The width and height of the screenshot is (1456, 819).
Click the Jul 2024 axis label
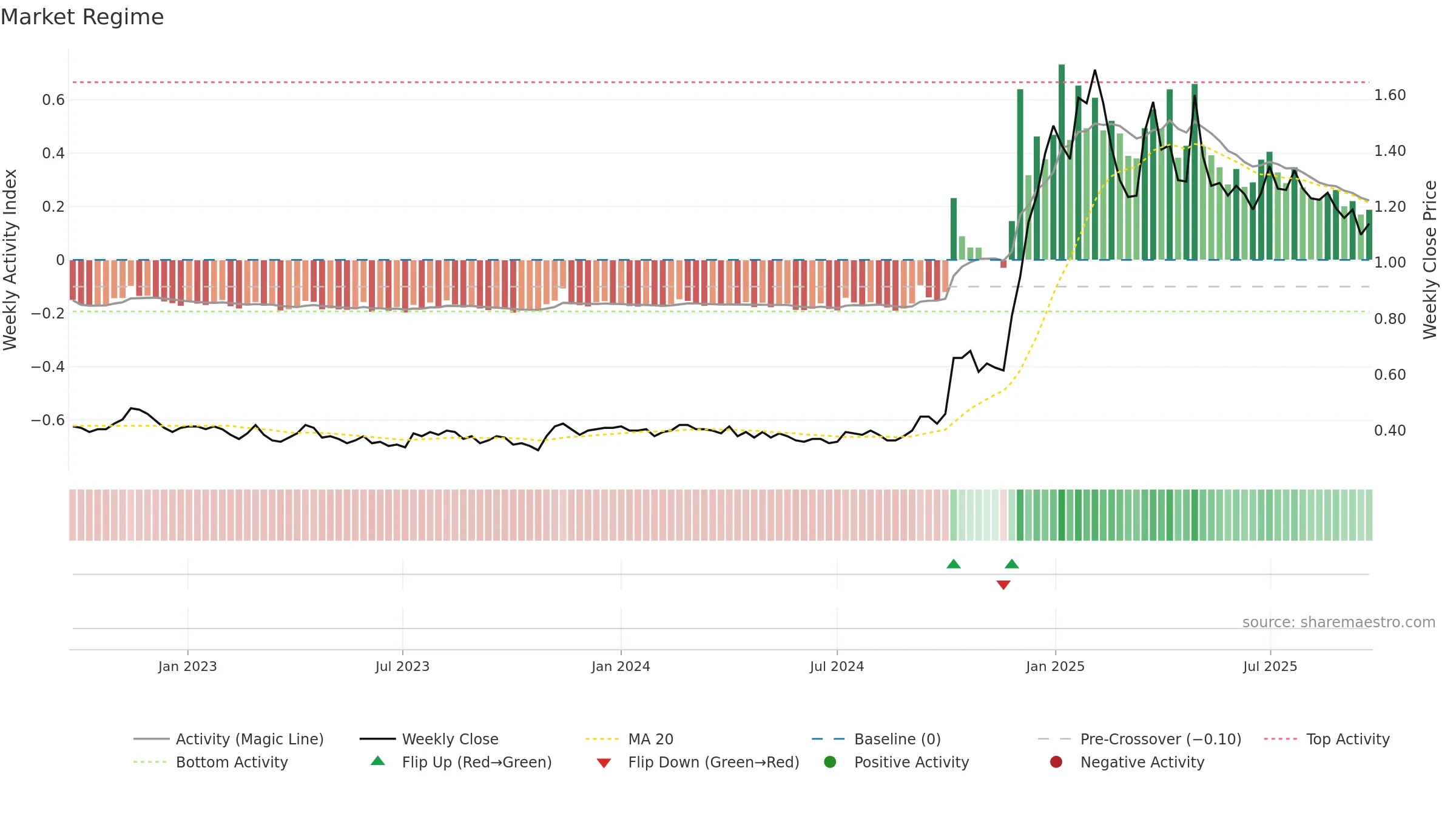[x=837, y=666]
